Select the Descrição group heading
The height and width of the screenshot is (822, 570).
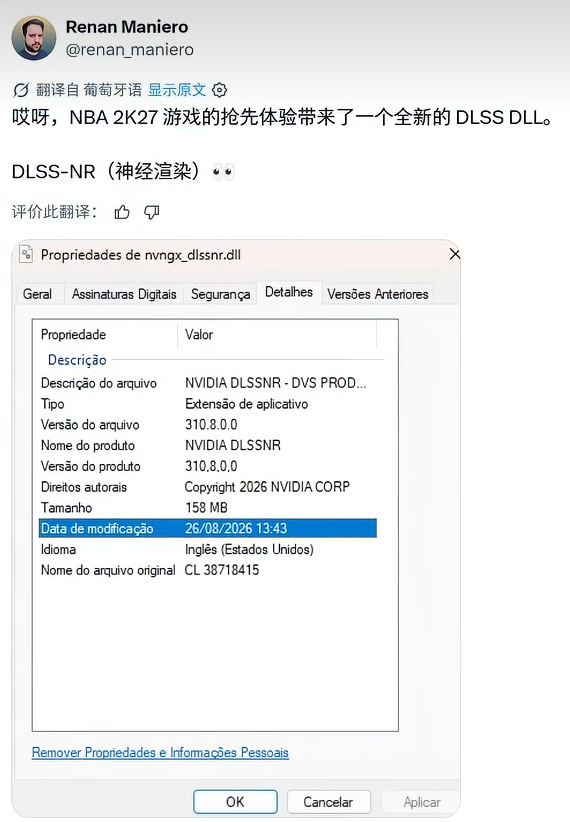[x=77, y=360]
